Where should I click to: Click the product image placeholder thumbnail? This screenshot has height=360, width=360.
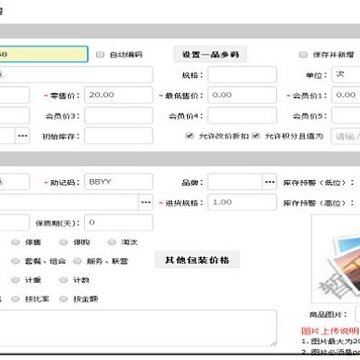click(x=336, y=258)
